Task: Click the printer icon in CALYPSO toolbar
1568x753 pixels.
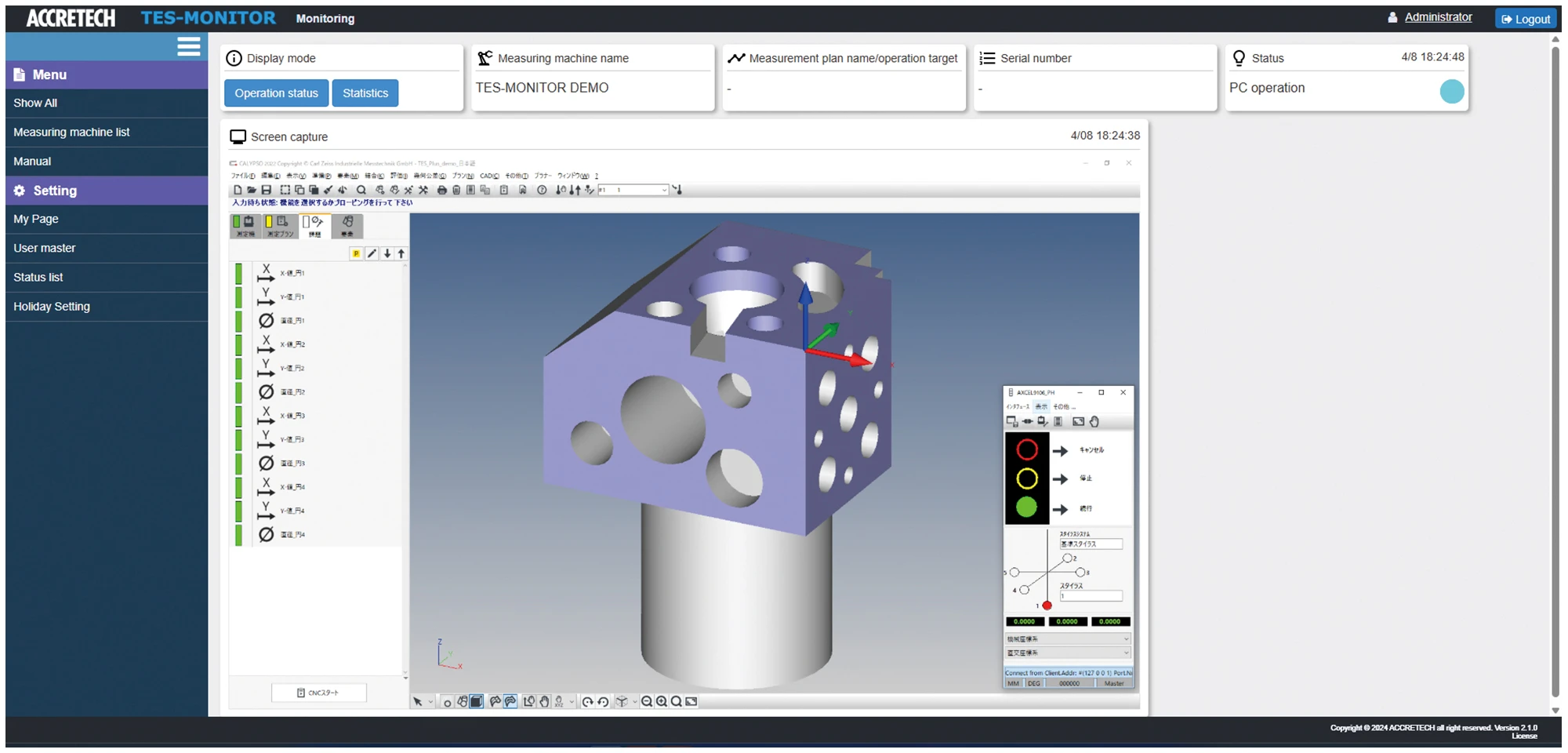Action: [x=442, y=190]
